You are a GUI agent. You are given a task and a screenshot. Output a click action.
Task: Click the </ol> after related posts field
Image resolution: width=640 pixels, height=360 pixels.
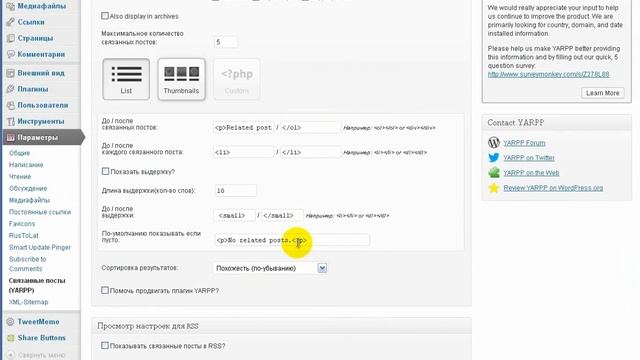coord(311,127)
